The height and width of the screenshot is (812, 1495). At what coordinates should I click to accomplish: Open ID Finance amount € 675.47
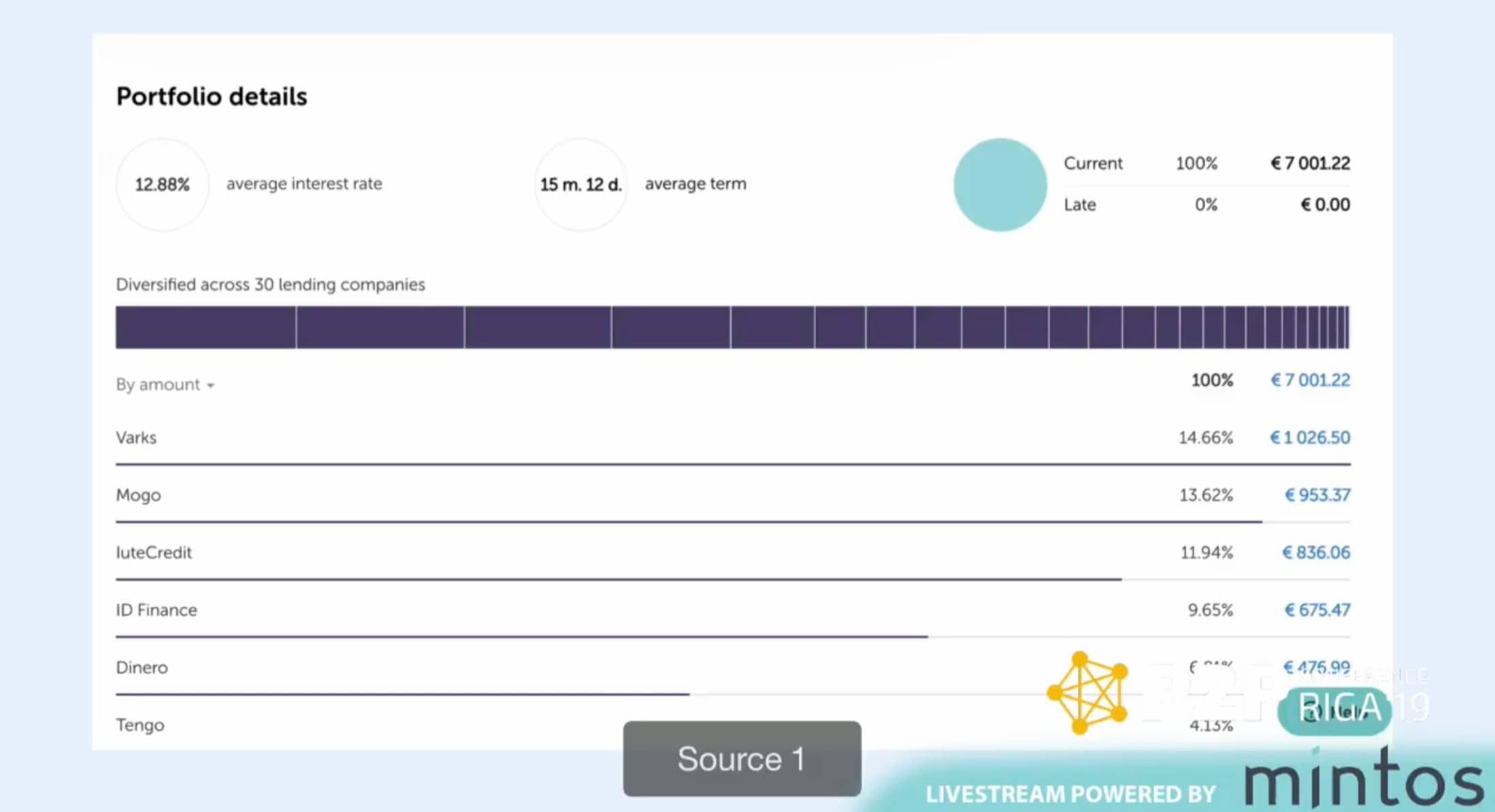click(x=1317, y=610)
